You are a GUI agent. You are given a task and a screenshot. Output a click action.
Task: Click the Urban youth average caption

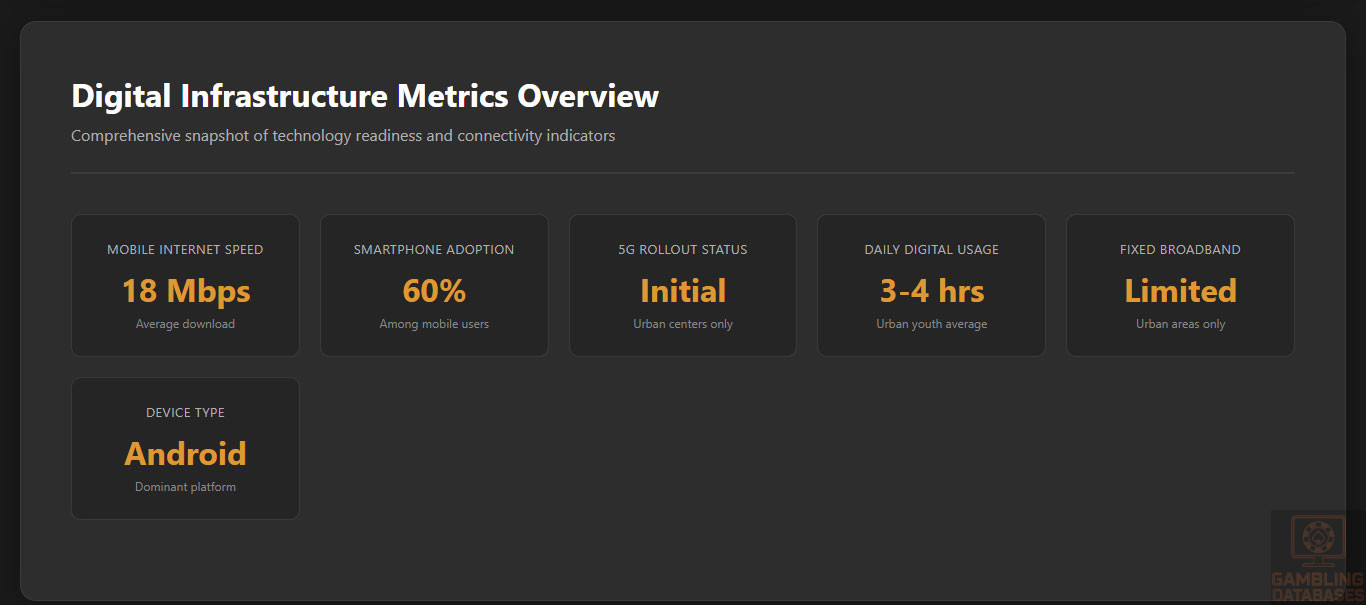[931, 324]
